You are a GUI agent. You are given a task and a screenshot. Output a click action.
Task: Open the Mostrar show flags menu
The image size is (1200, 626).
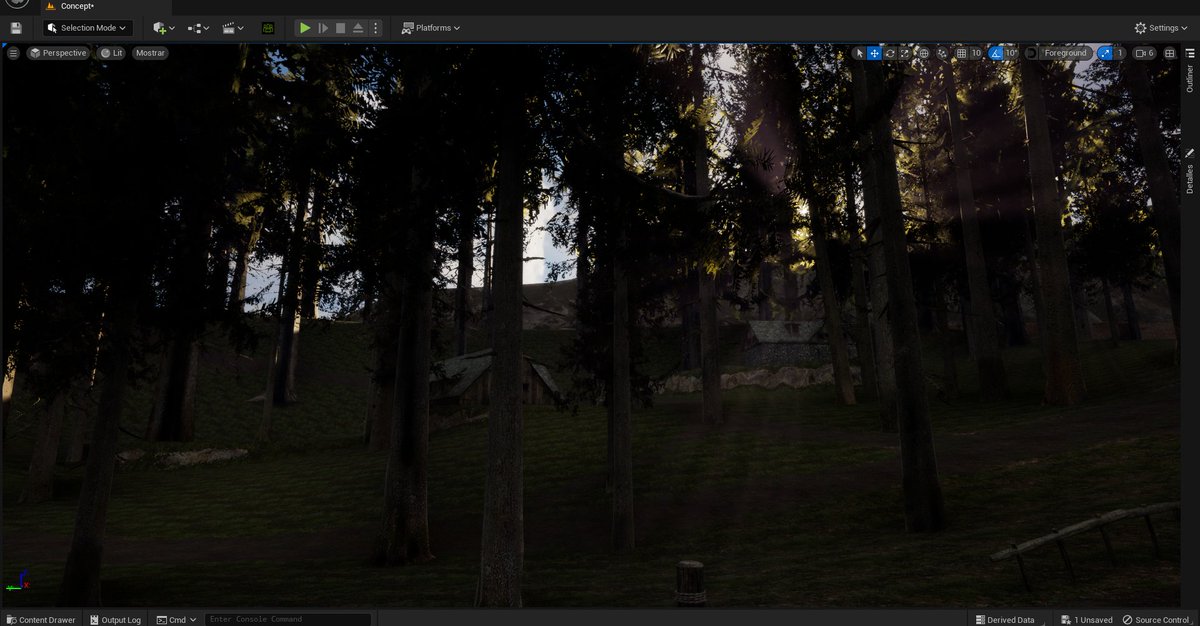pos(150,53)
